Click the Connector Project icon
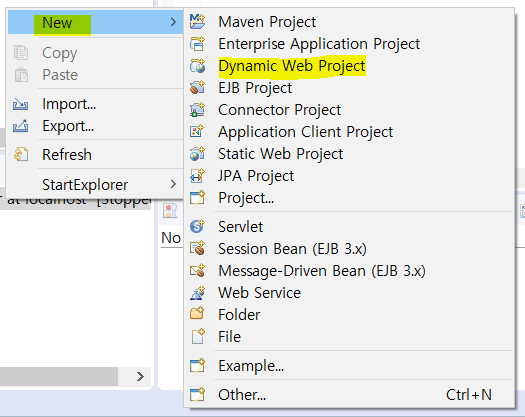Image resolution: width=525 pixels, height=417 pixels. [x=197, y=110]
